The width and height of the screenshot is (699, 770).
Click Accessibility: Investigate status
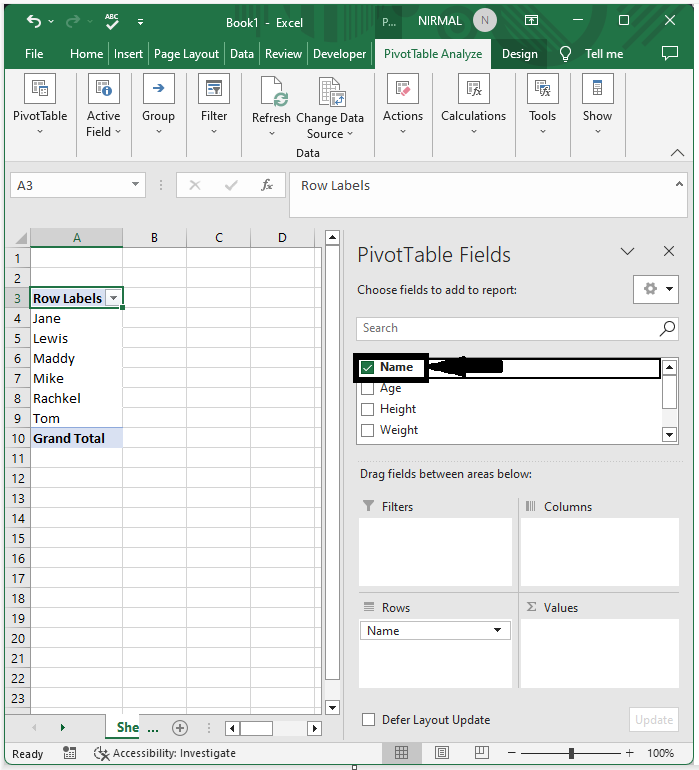pos(165,753)
